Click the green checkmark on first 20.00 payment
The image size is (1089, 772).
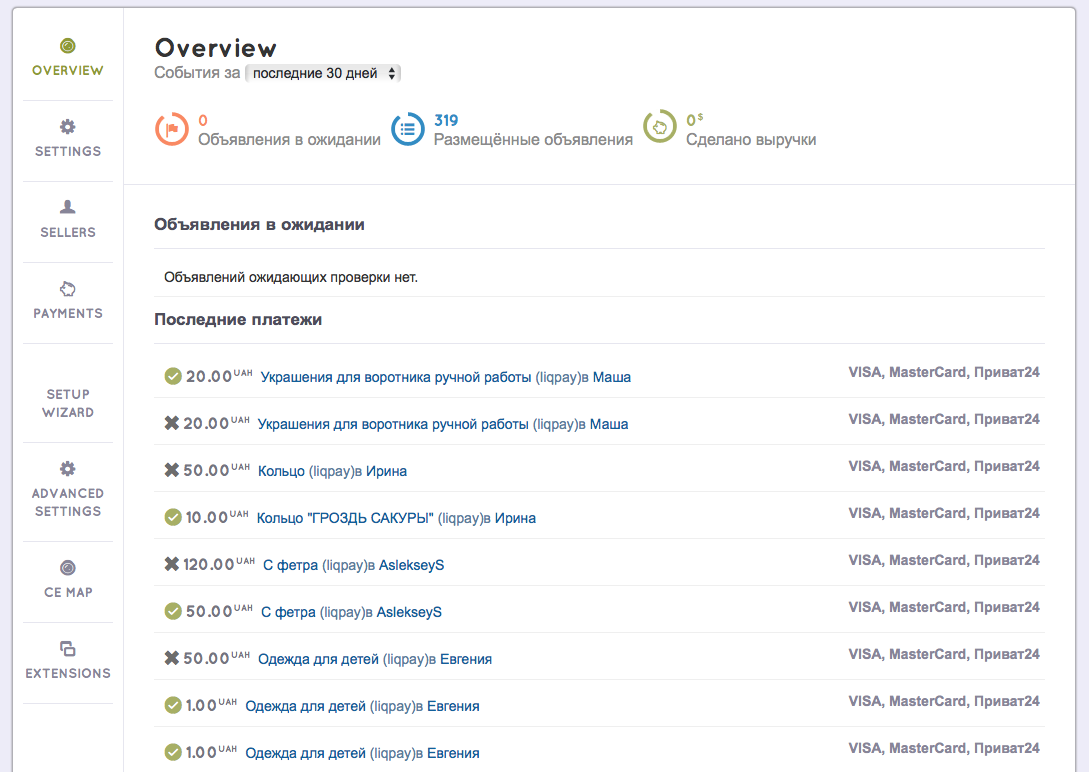(173, 377)
